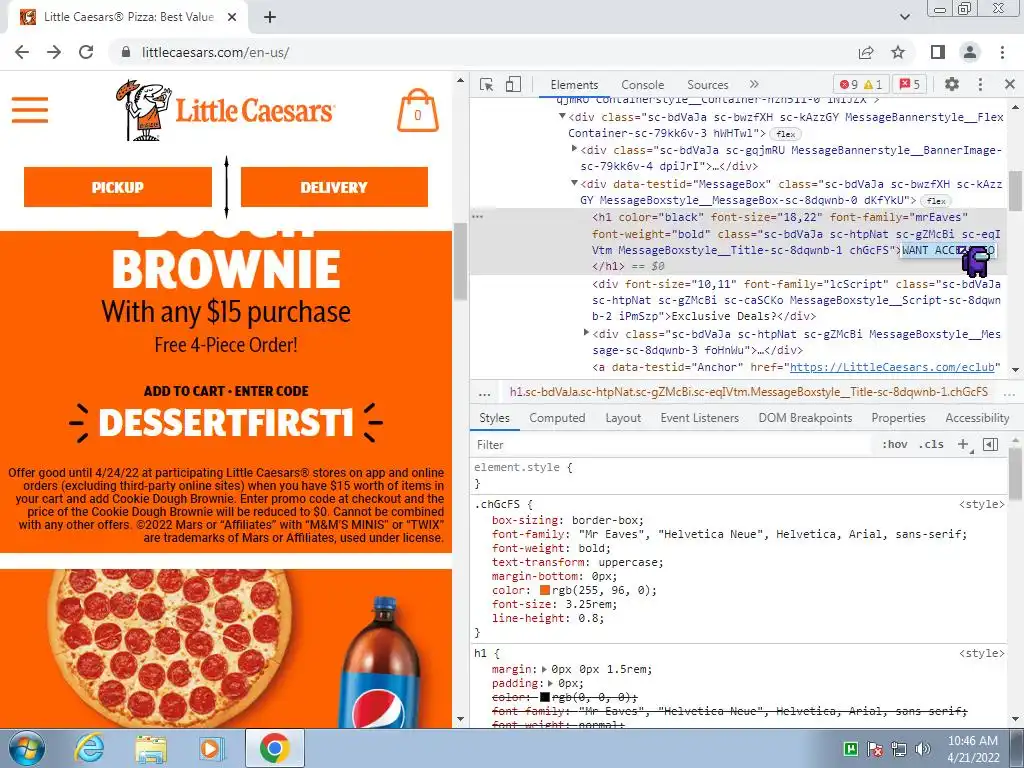The width and height of the screenshot is (1024, 768).
Task: Go back to previous page
Action: pyautogui.click(x=22, y=52)
